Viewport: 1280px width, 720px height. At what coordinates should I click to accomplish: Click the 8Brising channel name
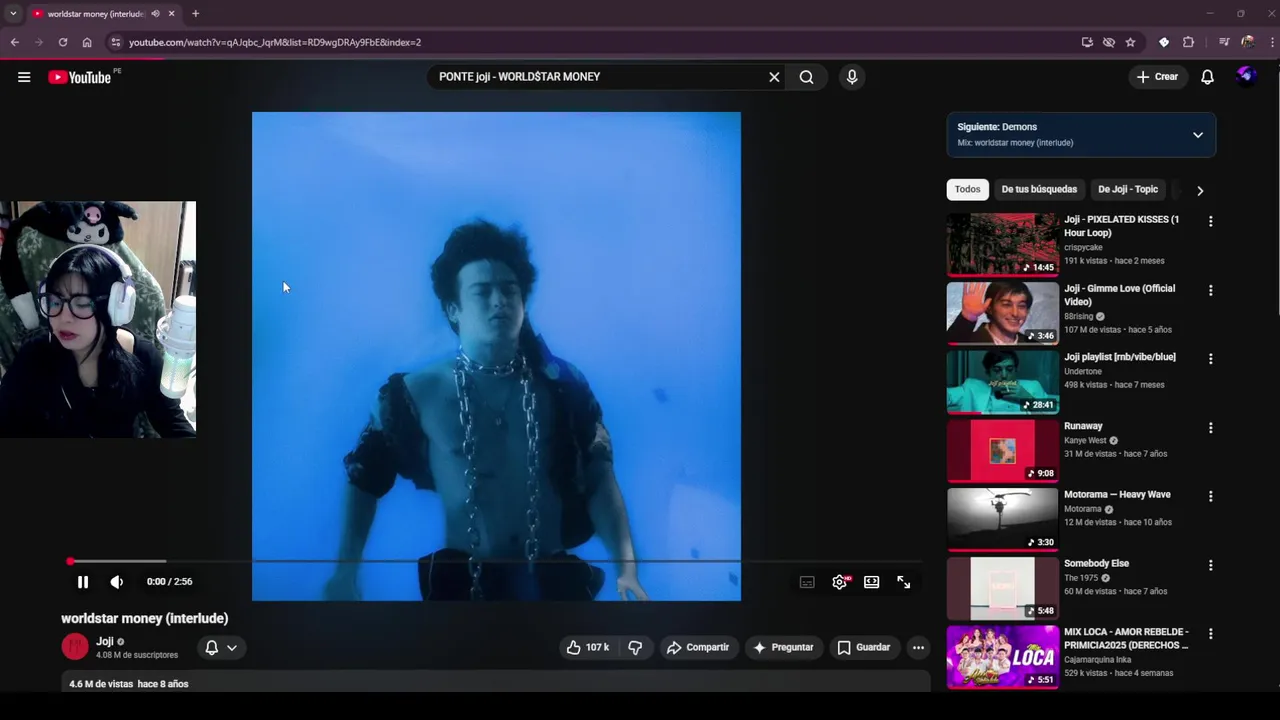[1078, 316]
